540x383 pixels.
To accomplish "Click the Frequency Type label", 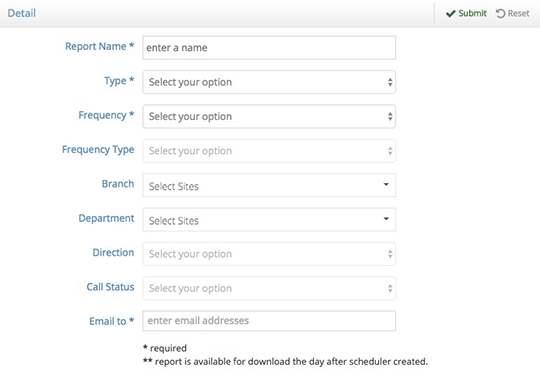I will [x=98, y=150].
